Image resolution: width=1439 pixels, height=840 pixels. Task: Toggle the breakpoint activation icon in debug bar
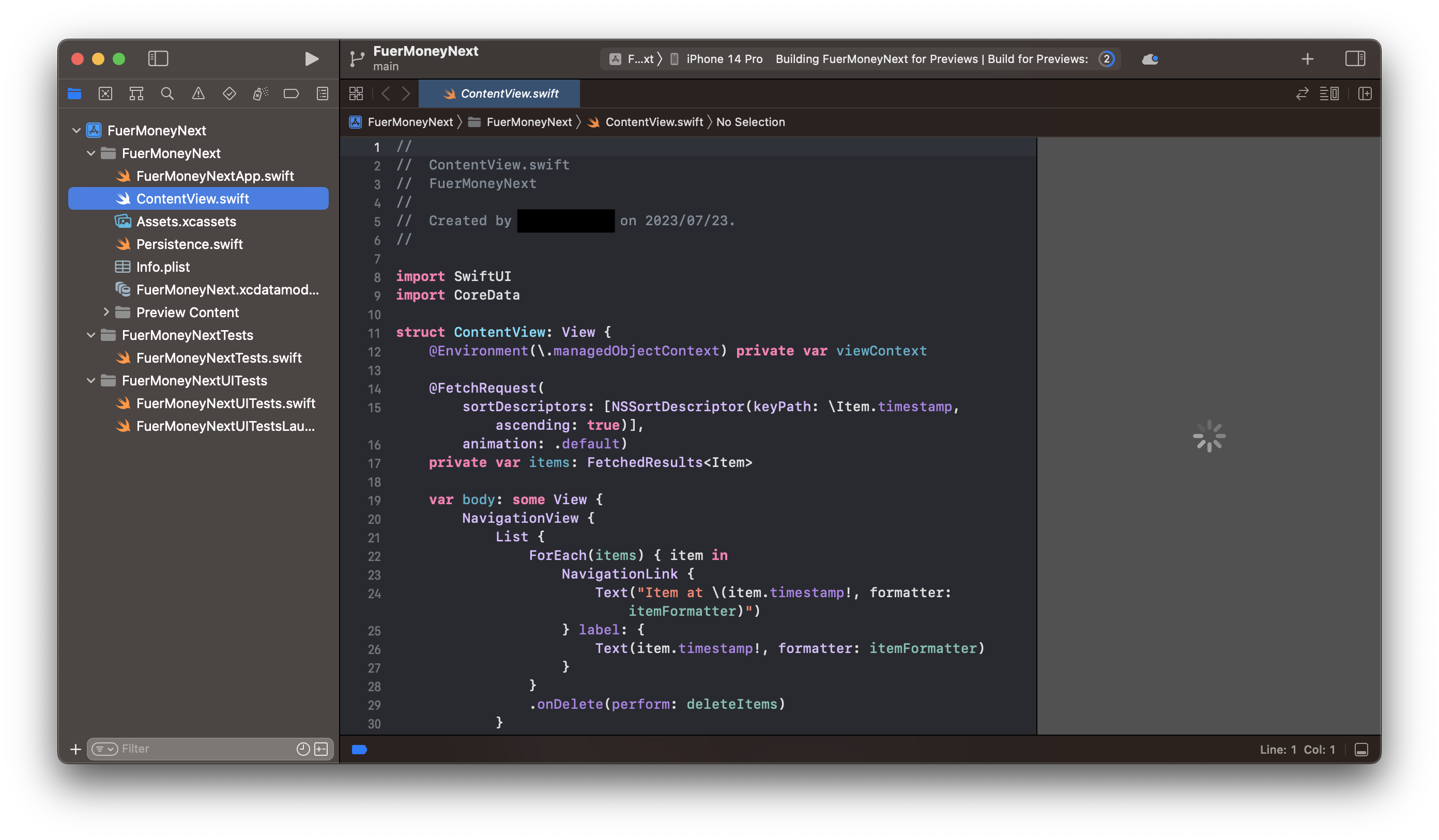[x=359, y=749]
